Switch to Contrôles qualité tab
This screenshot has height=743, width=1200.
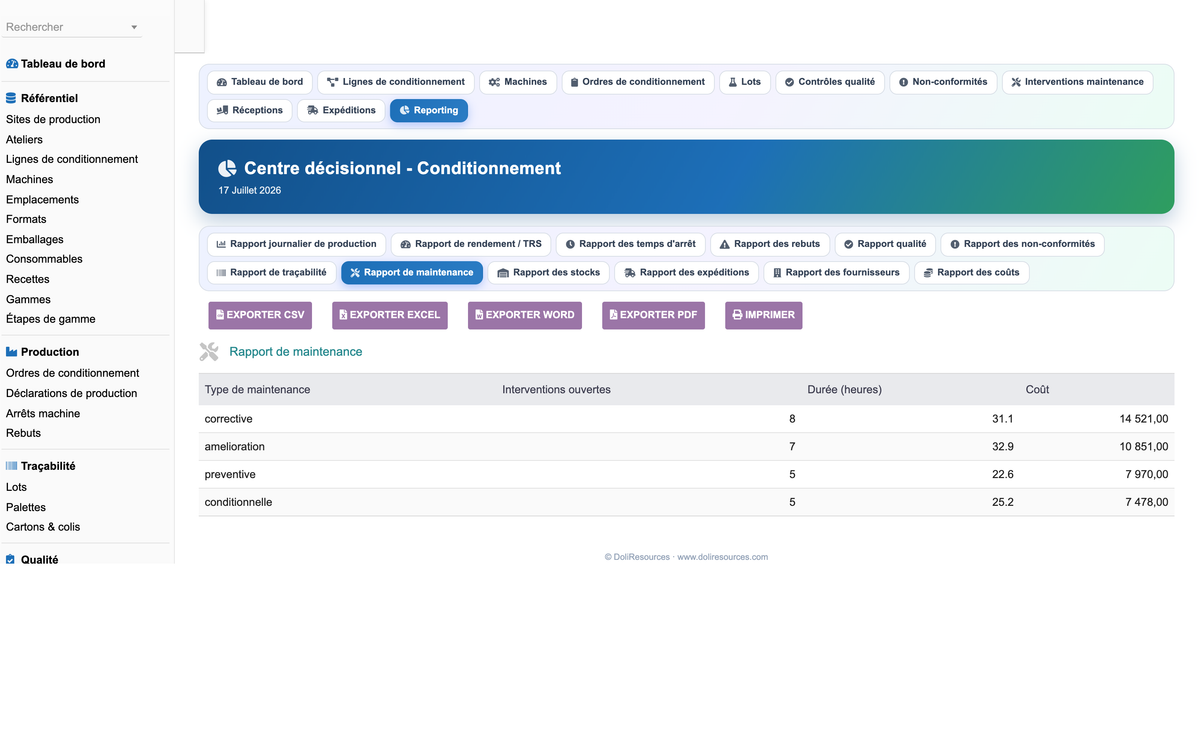click(x=830, y=82)
